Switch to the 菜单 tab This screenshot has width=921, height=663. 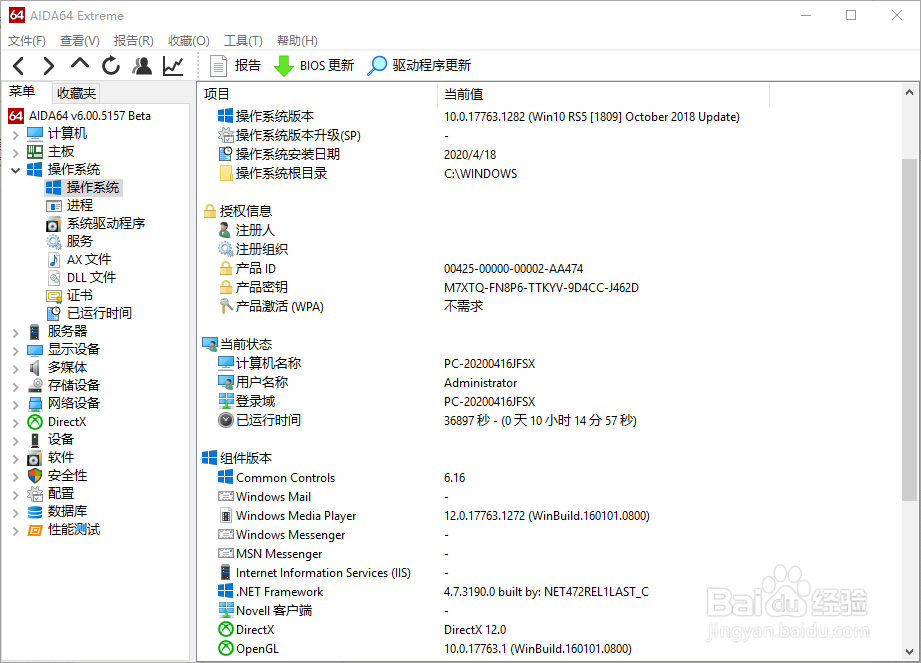tap(22, 92)
